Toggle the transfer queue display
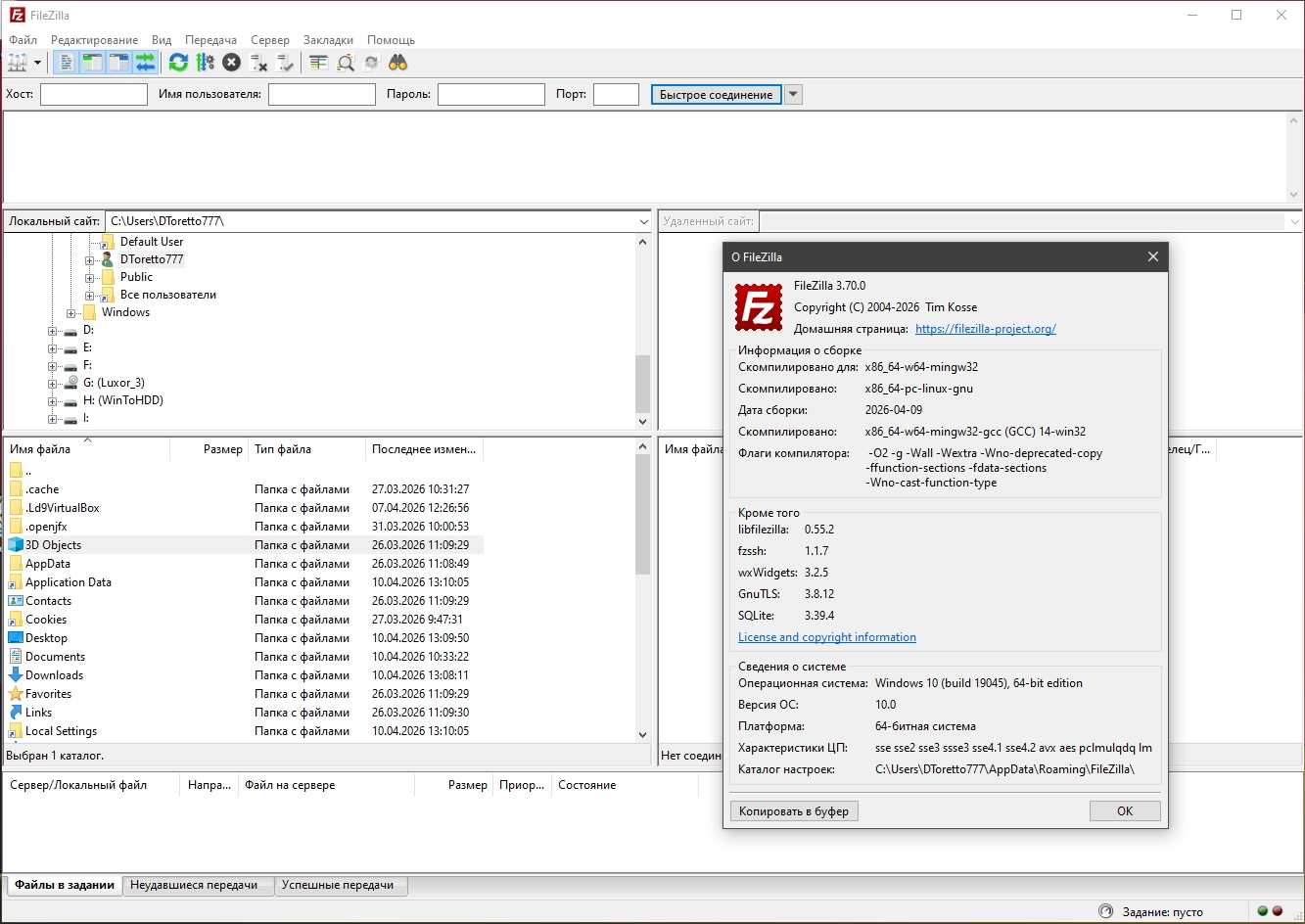Image resolution: width=1305 pixels, height=924 pixels. pyautogui.click(x=145, y=63)
